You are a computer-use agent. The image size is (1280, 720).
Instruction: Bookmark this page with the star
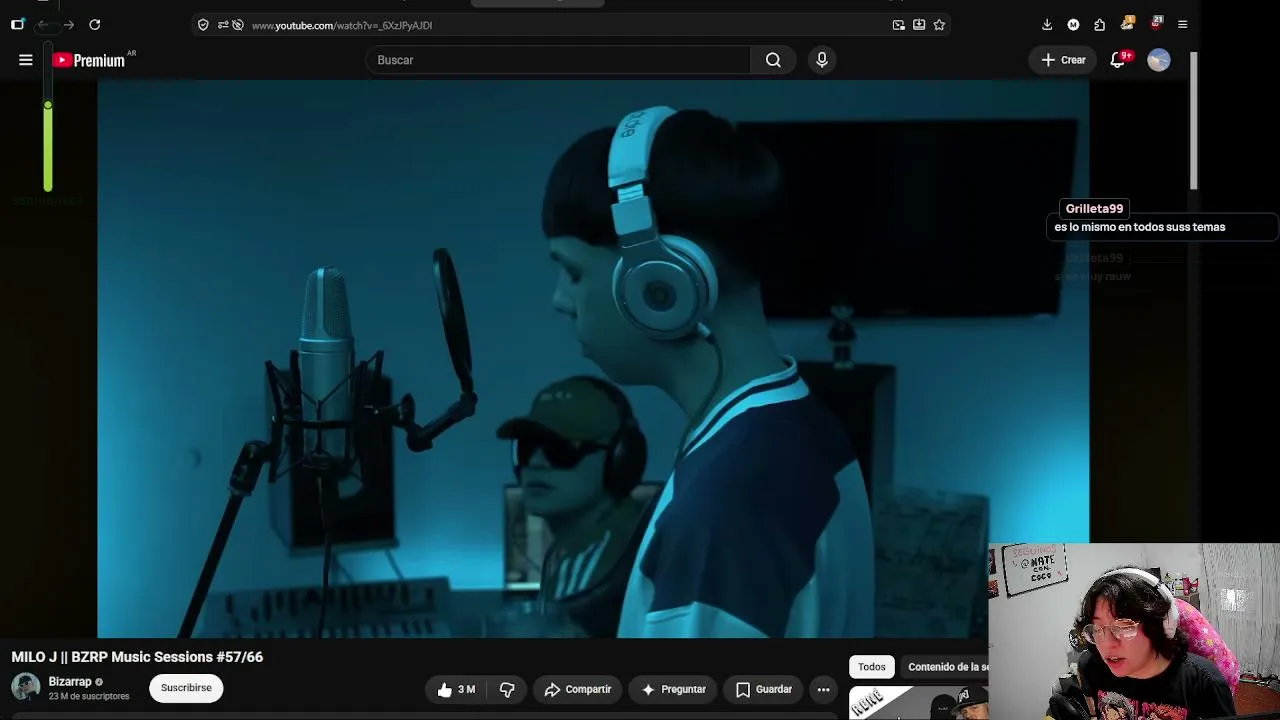tap(939, 25)
